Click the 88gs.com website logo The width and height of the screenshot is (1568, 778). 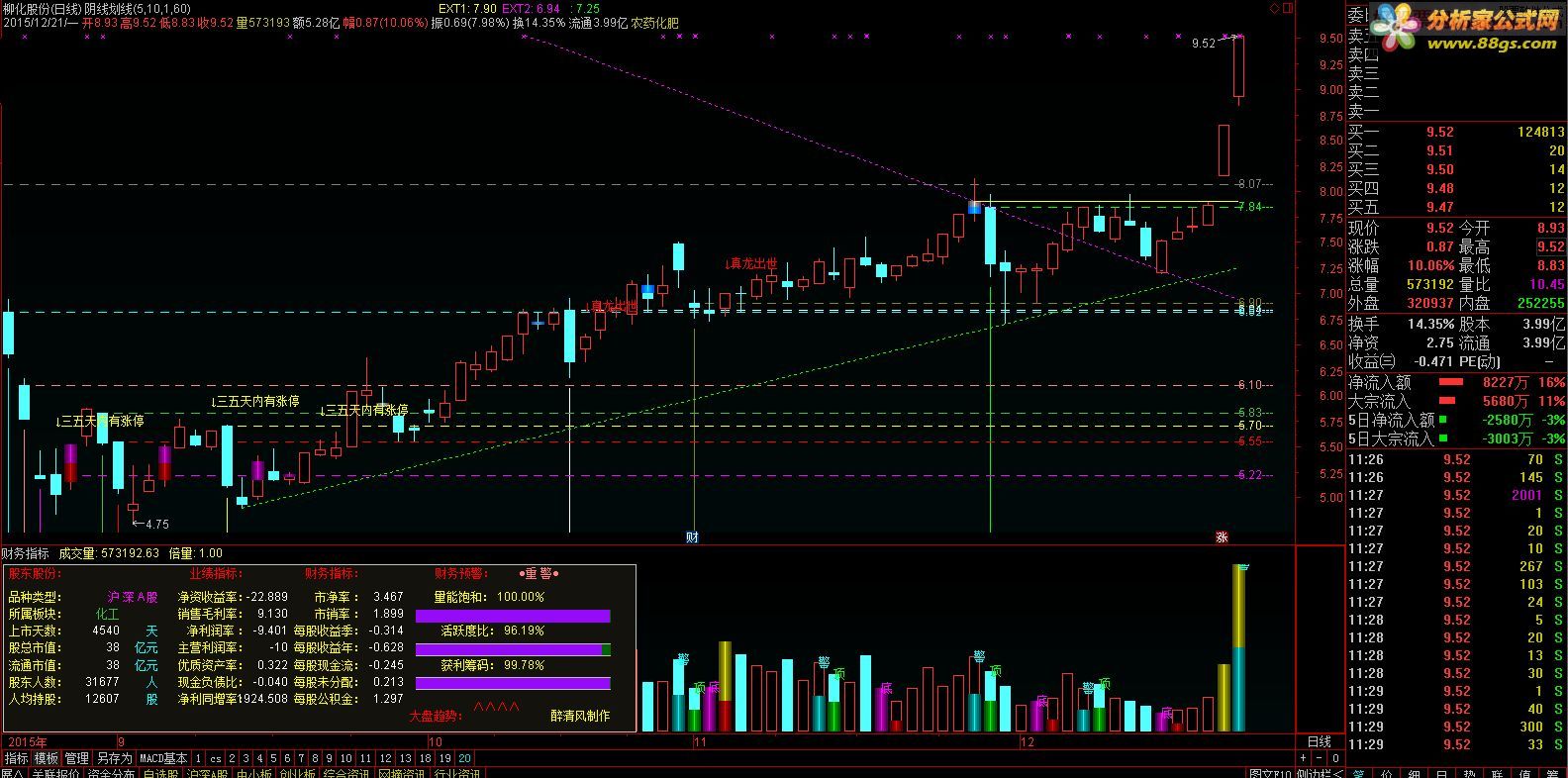[1468, 29]
